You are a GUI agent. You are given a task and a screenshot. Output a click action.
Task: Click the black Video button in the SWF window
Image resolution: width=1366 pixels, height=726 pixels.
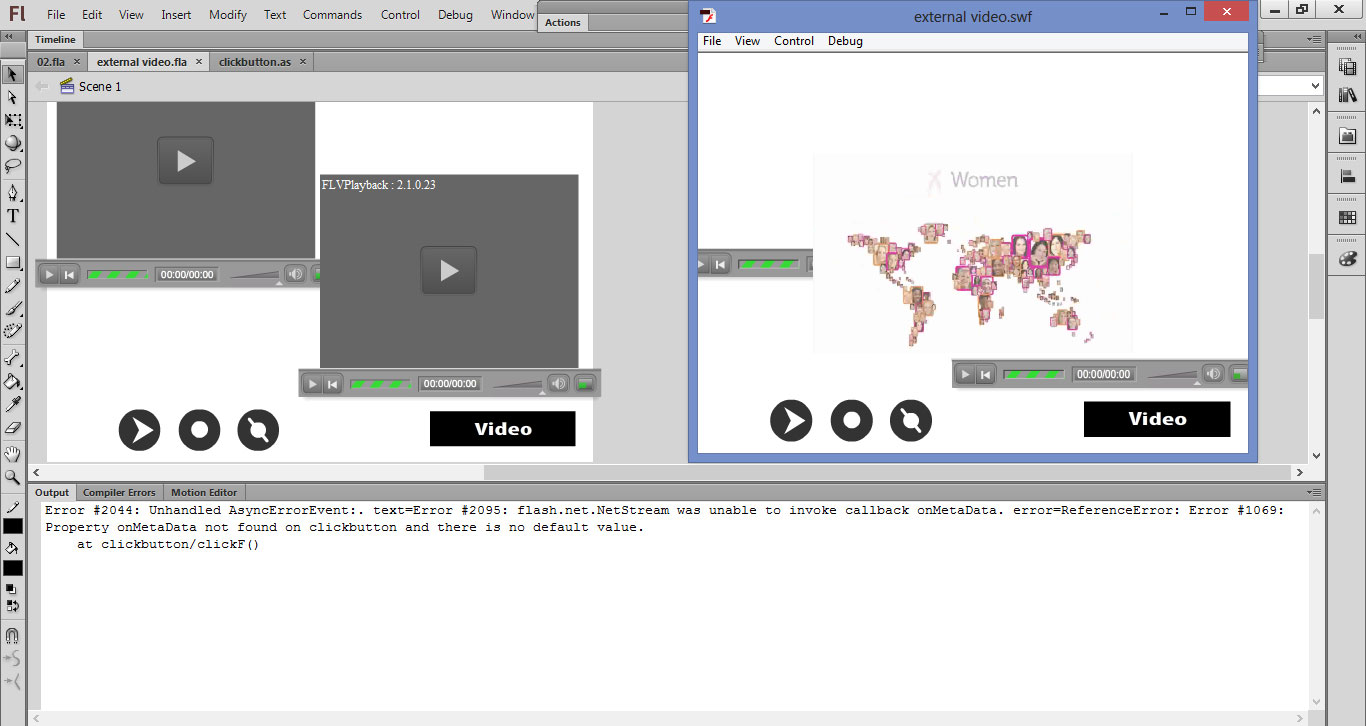1157,419
